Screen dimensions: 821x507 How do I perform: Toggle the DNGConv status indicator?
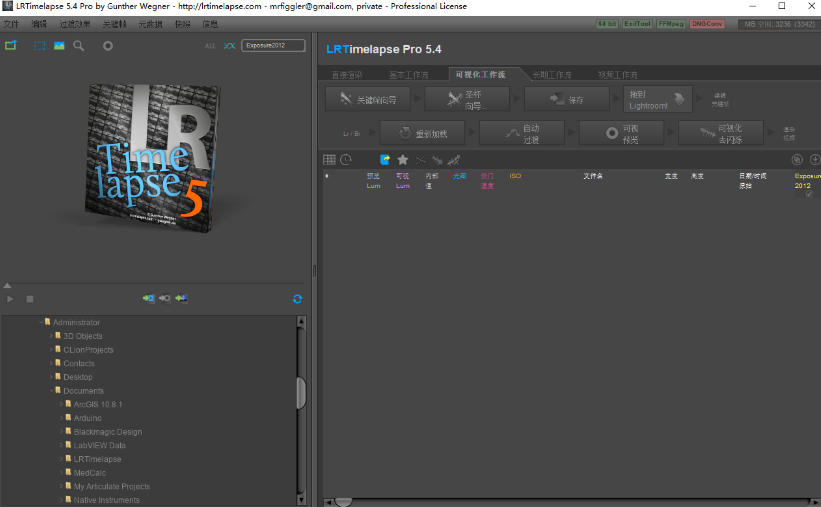click(706, 24)
